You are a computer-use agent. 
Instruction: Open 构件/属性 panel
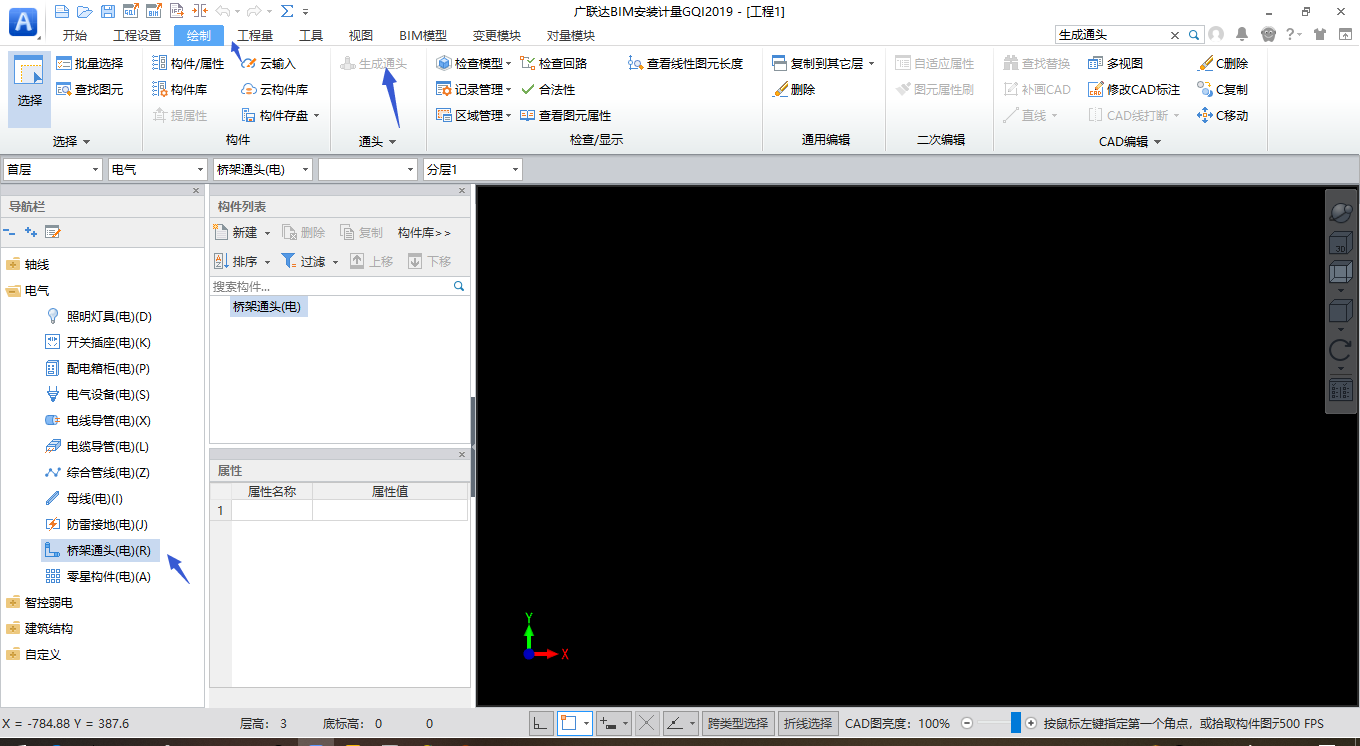pos(188,63)
